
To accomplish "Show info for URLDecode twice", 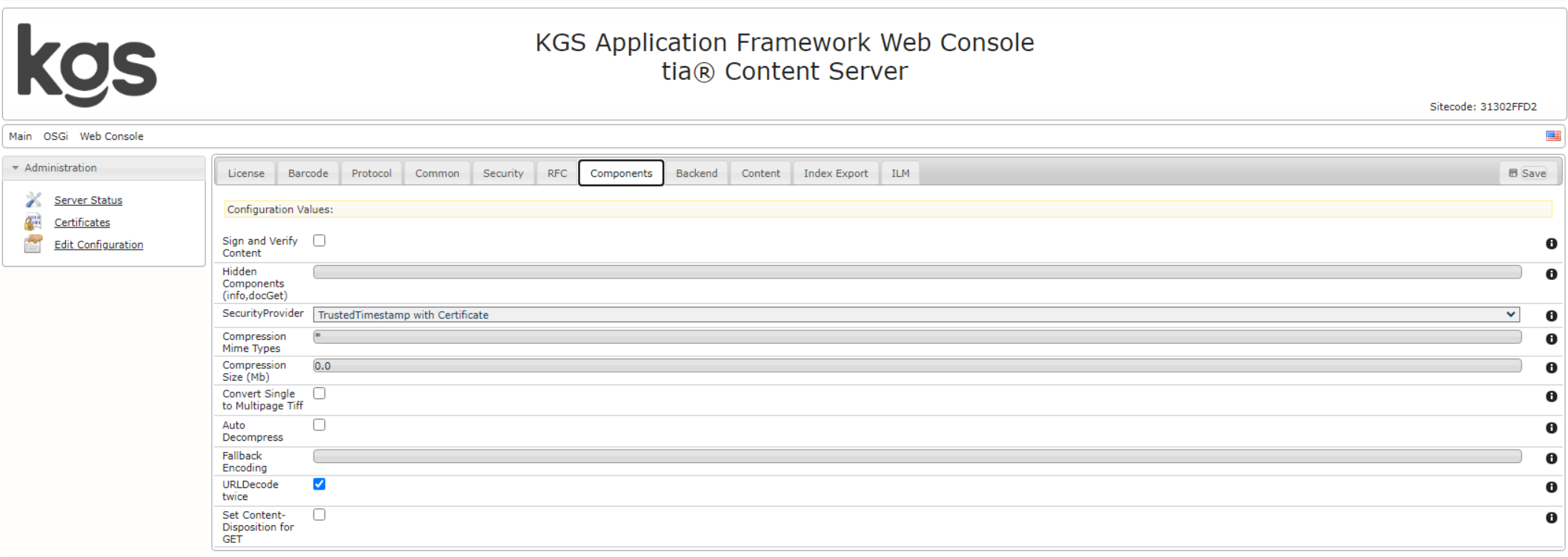I will (x=1551, y=487).
